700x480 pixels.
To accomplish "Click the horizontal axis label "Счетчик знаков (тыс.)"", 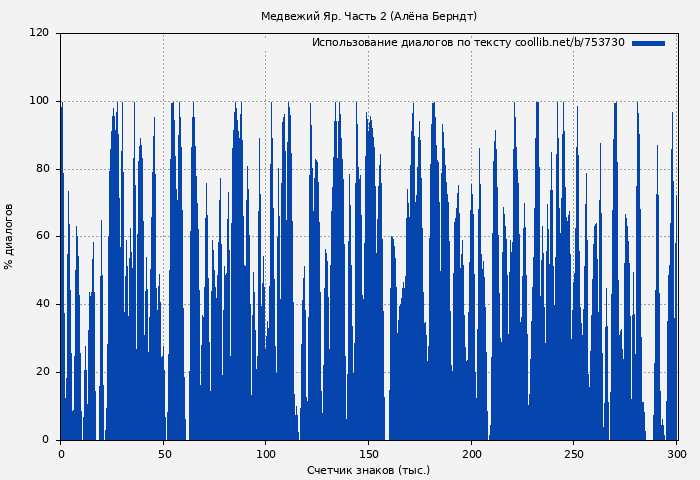I will (x=368, y=470).
